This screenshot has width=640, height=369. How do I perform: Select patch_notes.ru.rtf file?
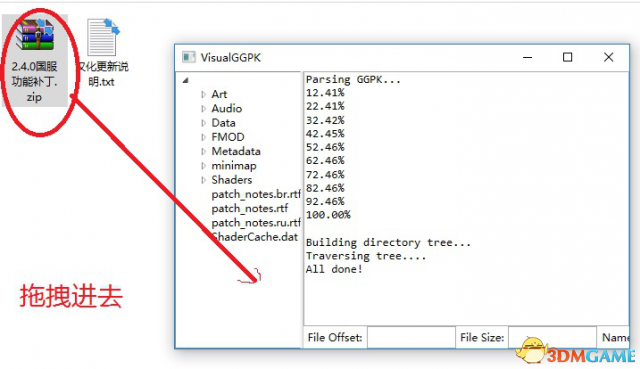(x=256, y=223)
